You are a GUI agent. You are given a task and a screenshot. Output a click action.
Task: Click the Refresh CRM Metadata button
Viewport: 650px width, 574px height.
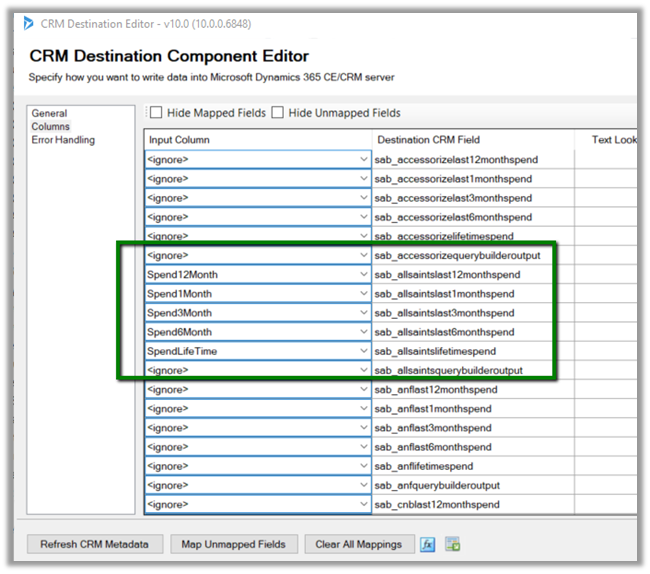click(x=95, y=545)
